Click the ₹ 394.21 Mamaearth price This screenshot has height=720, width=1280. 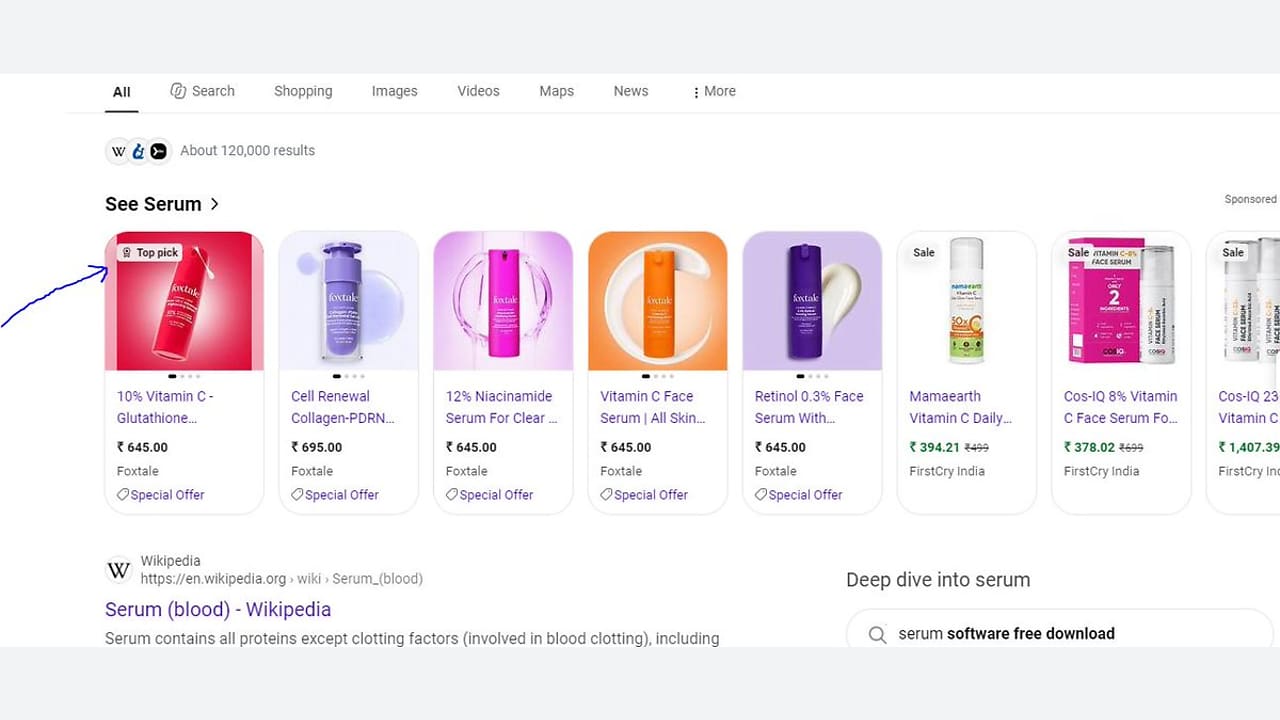[x=935, y=447]
